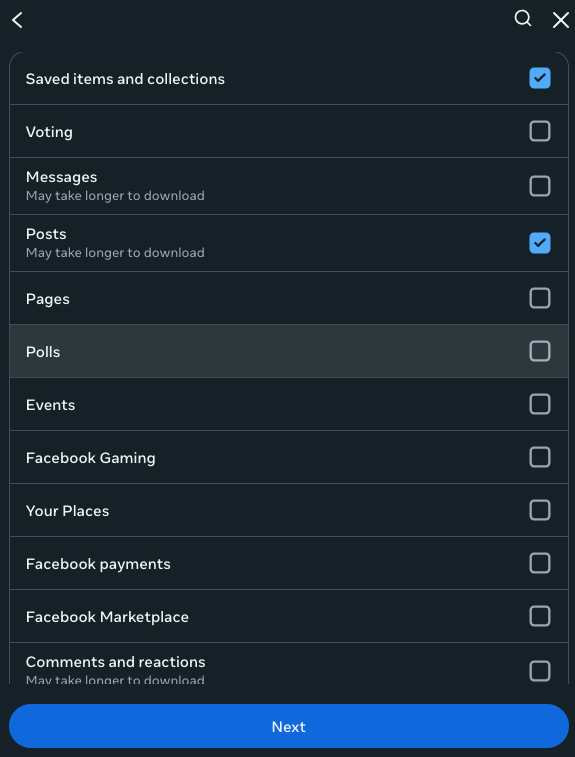The width and height of the screenshot is (575, 757).
Task: Click the blue Next button
Action: (289, 726)
